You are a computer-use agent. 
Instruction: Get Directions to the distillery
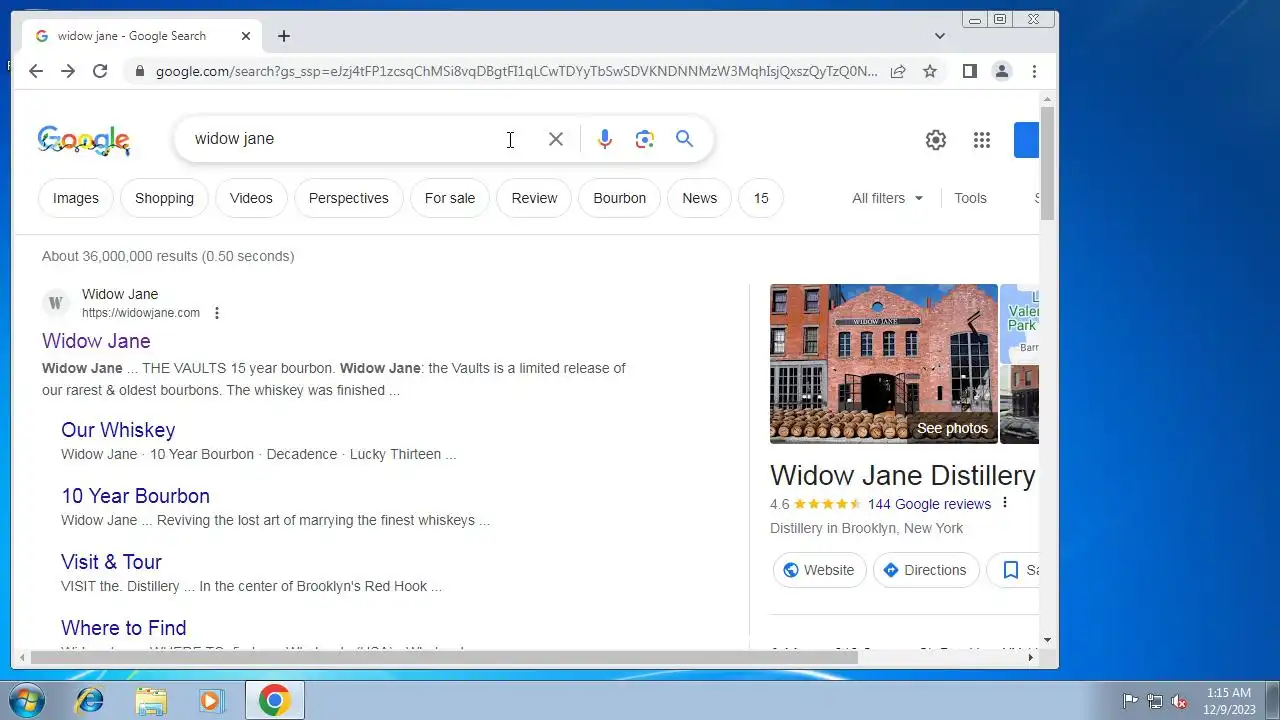[925, 570]
